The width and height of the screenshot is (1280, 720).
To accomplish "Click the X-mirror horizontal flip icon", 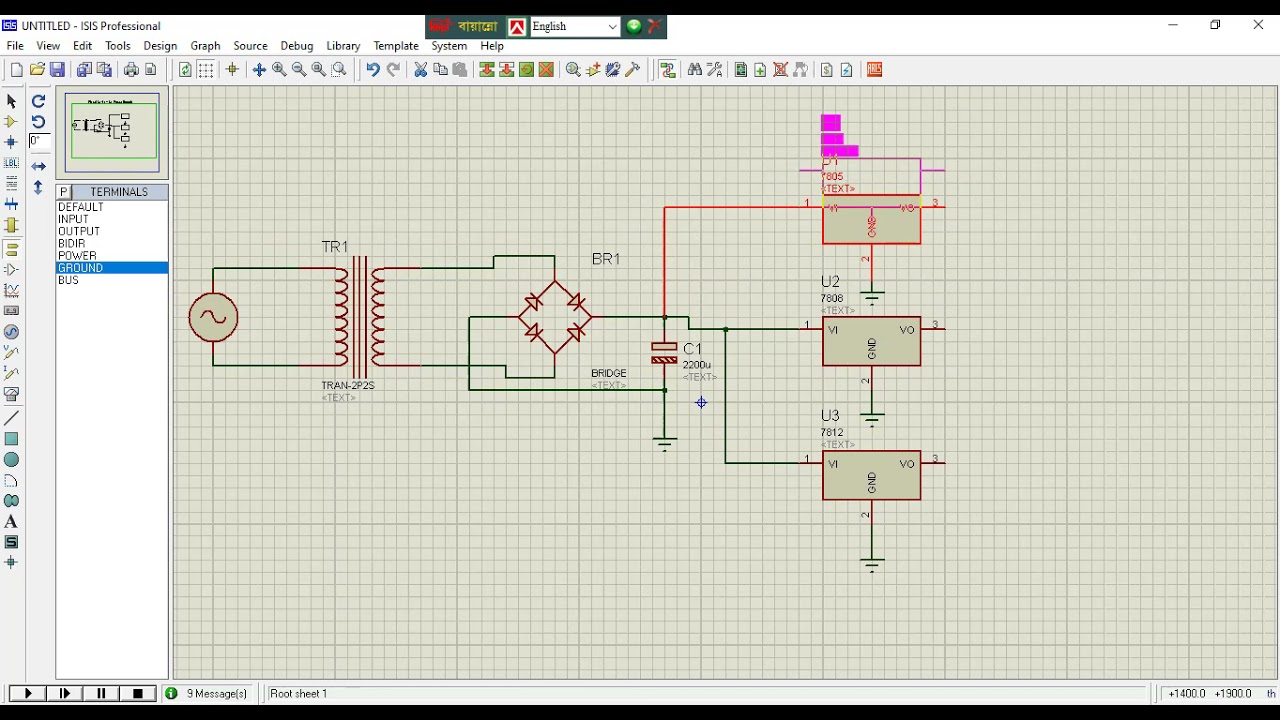I will (x=38, y=166).
